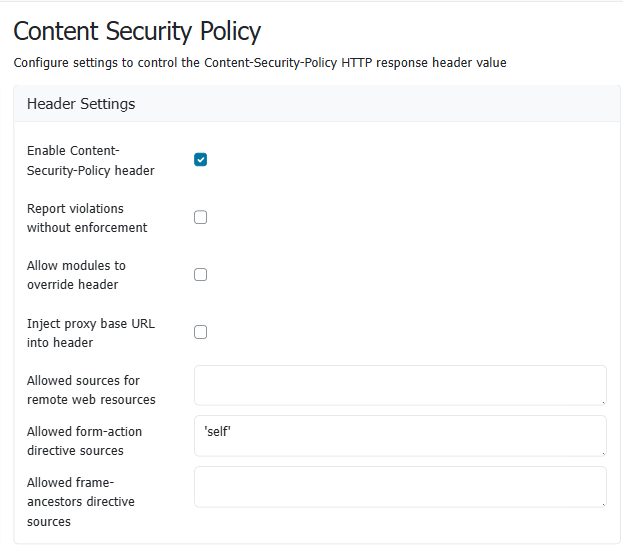
Task: Click the Header Settings panel heading
Action: (81, 104)
